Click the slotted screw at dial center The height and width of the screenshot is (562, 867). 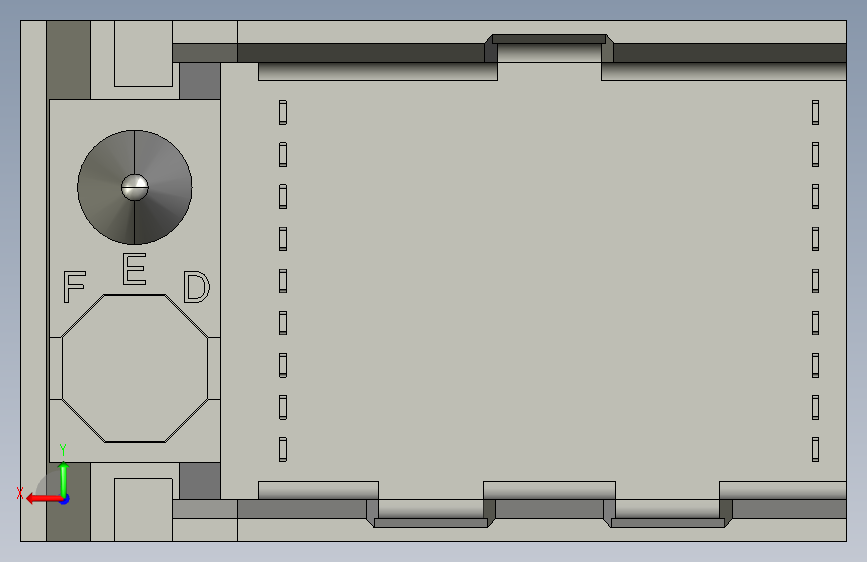point(134,188)
